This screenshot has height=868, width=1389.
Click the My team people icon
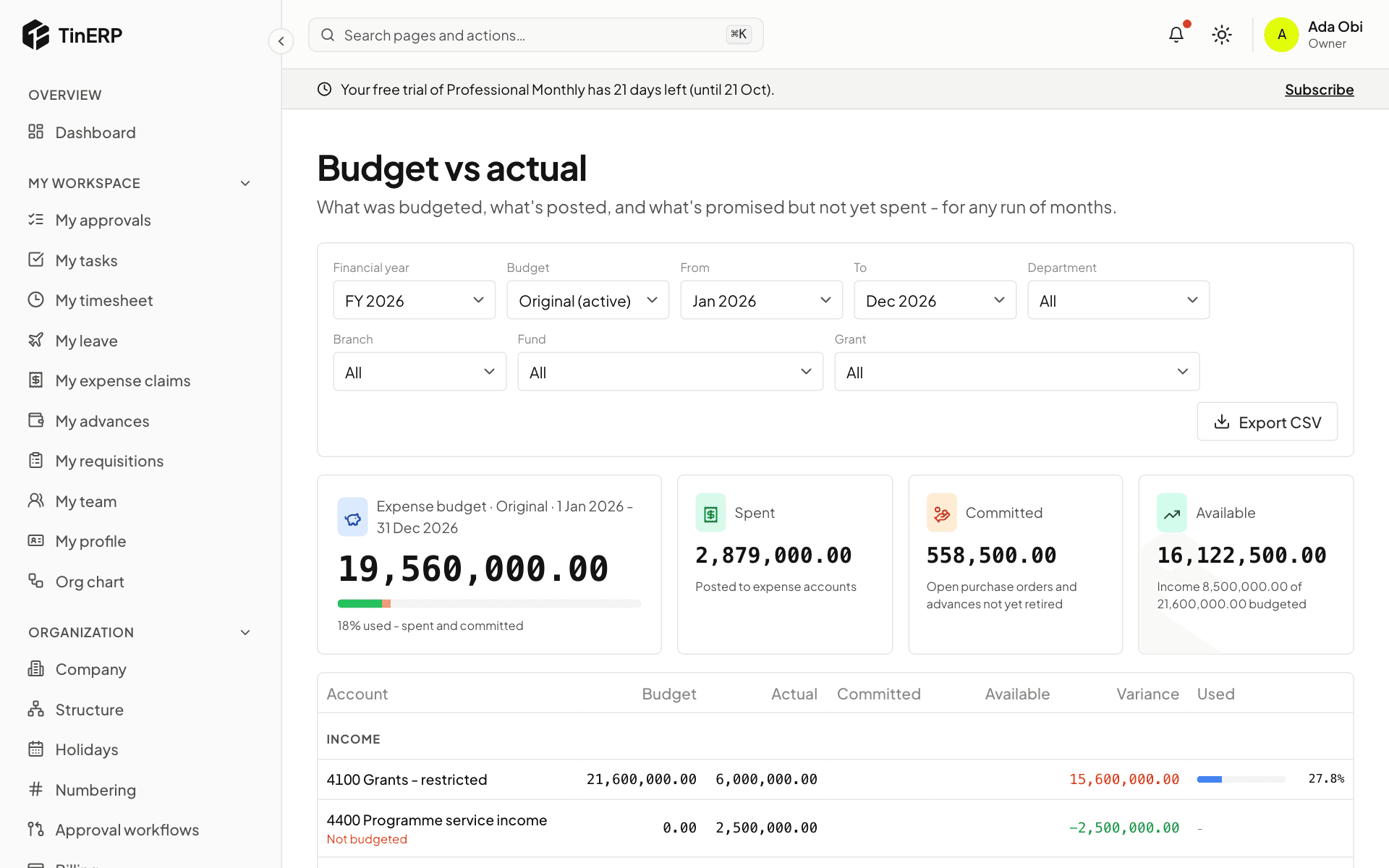35,501
